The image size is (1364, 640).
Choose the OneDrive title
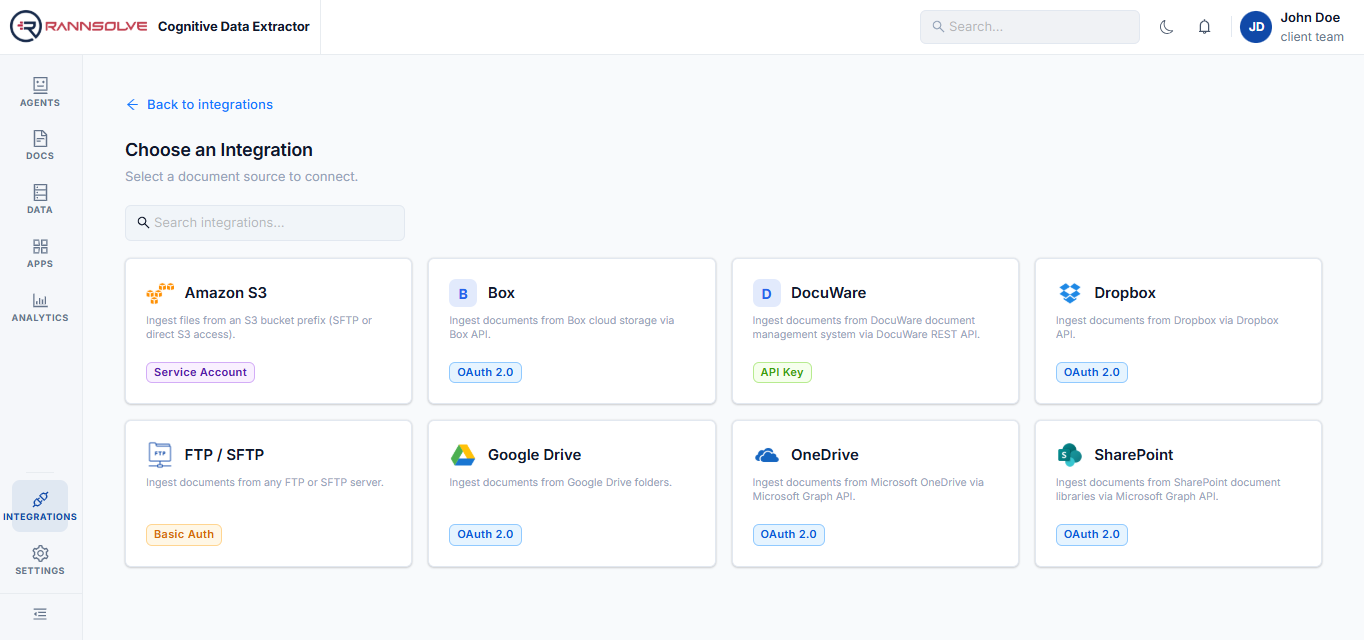[x=825, y=455]
